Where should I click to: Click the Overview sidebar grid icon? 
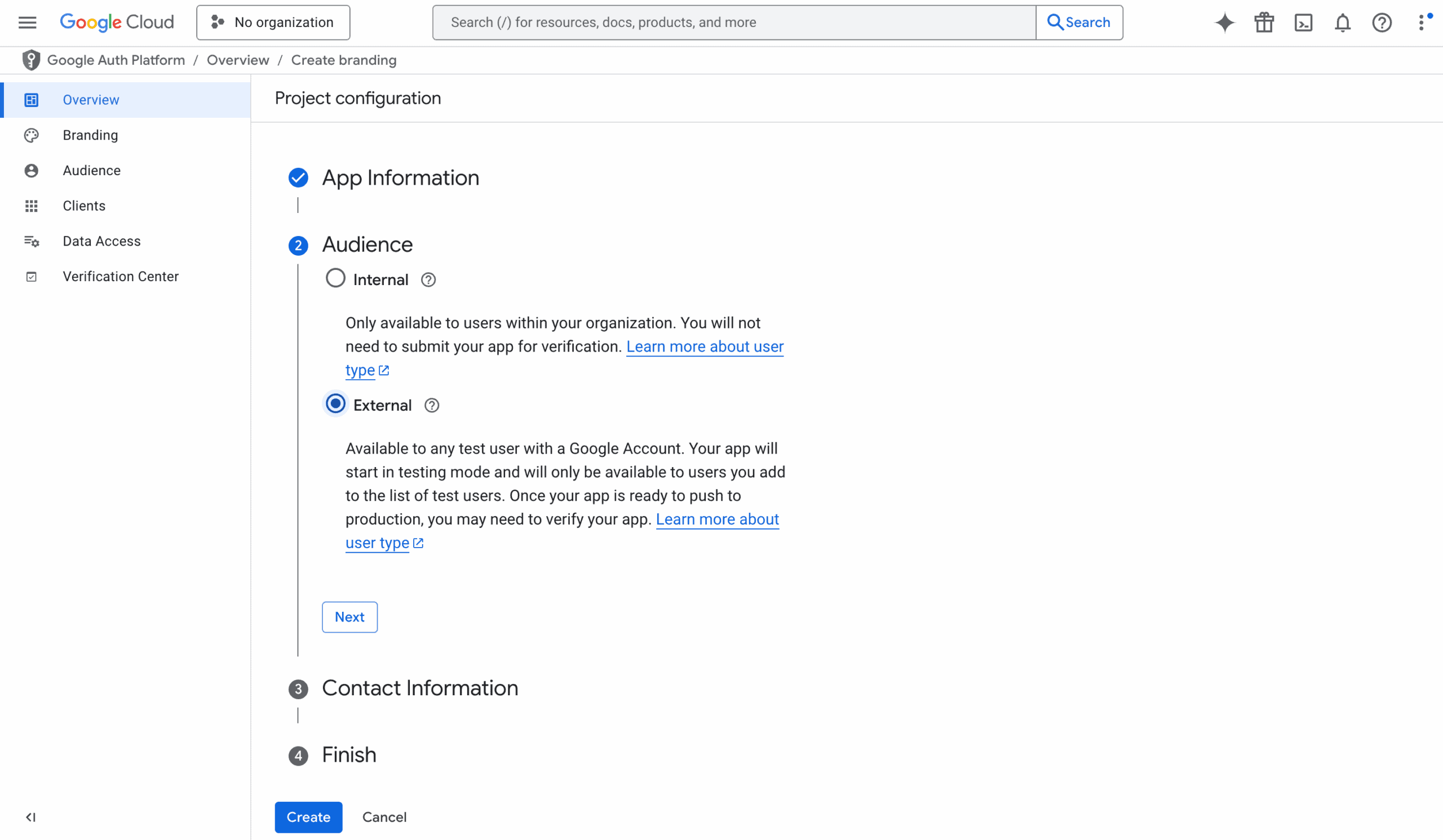click(x=32, y=100)
